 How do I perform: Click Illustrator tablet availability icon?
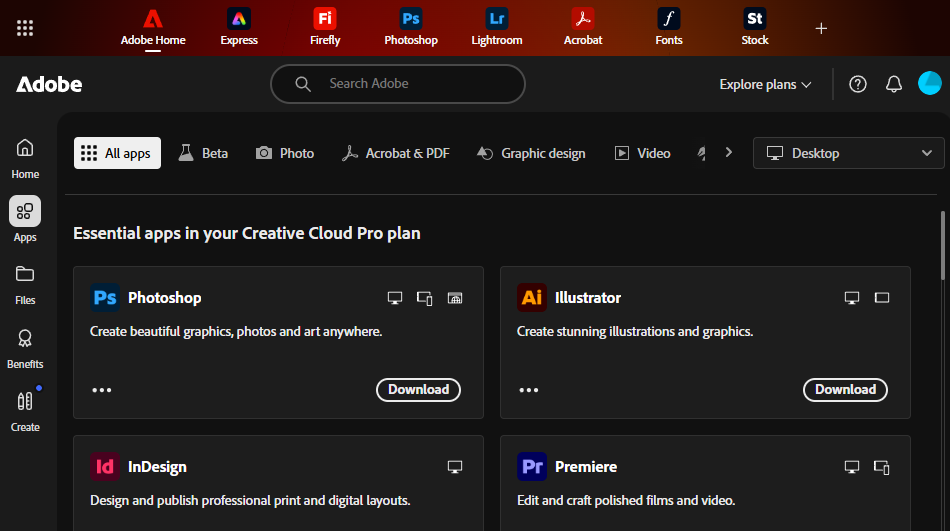pyautogui.click(x=882, y=298)
